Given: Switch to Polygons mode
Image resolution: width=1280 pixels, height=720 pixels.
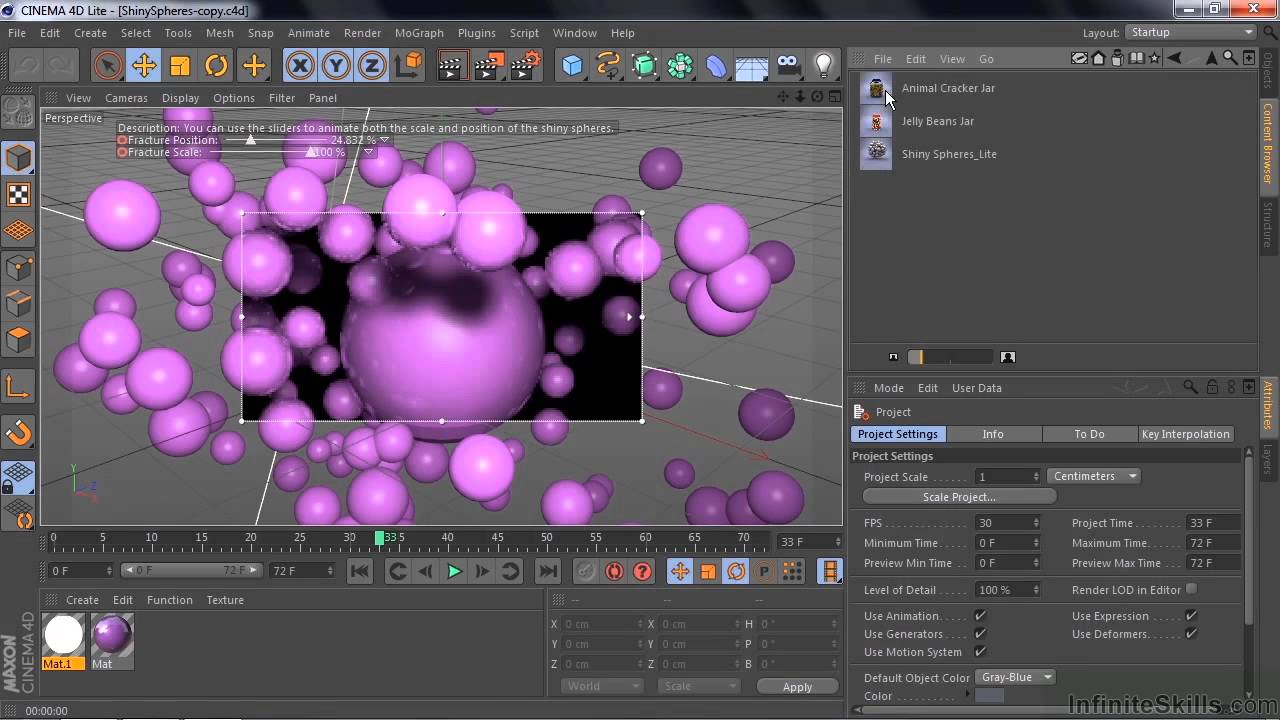Looking at the screenshot, I should 18,341.
